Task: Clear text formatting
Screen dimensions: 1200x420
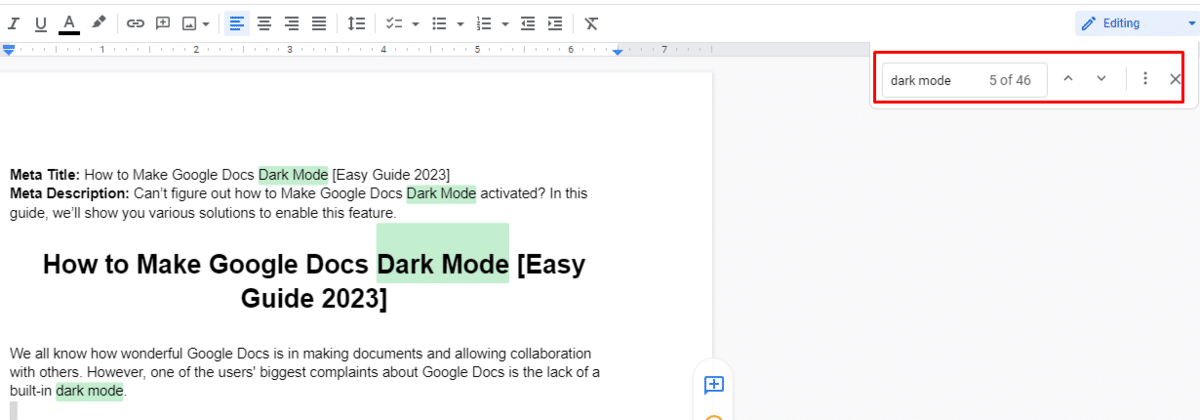Action: point(591,23)
